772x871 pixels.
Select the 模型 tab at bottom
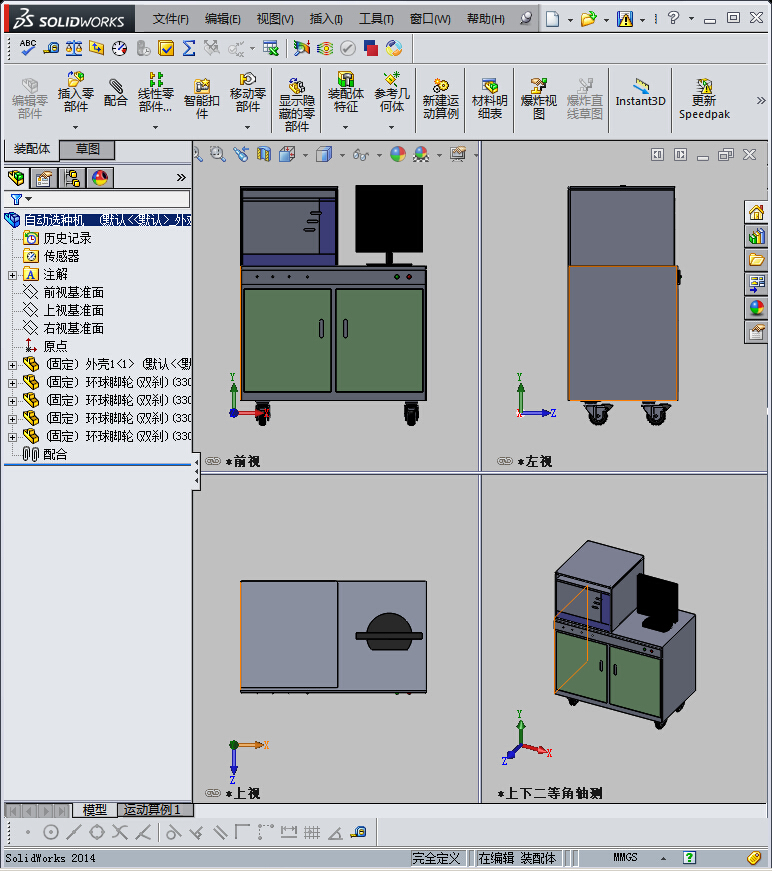point(94,810)
